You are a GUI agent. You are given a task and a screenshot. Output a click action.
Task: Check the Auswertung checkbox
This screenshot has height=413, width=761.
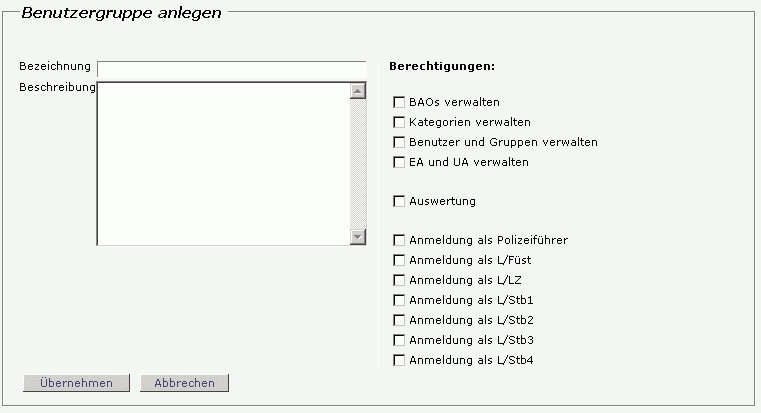(399, 201)
